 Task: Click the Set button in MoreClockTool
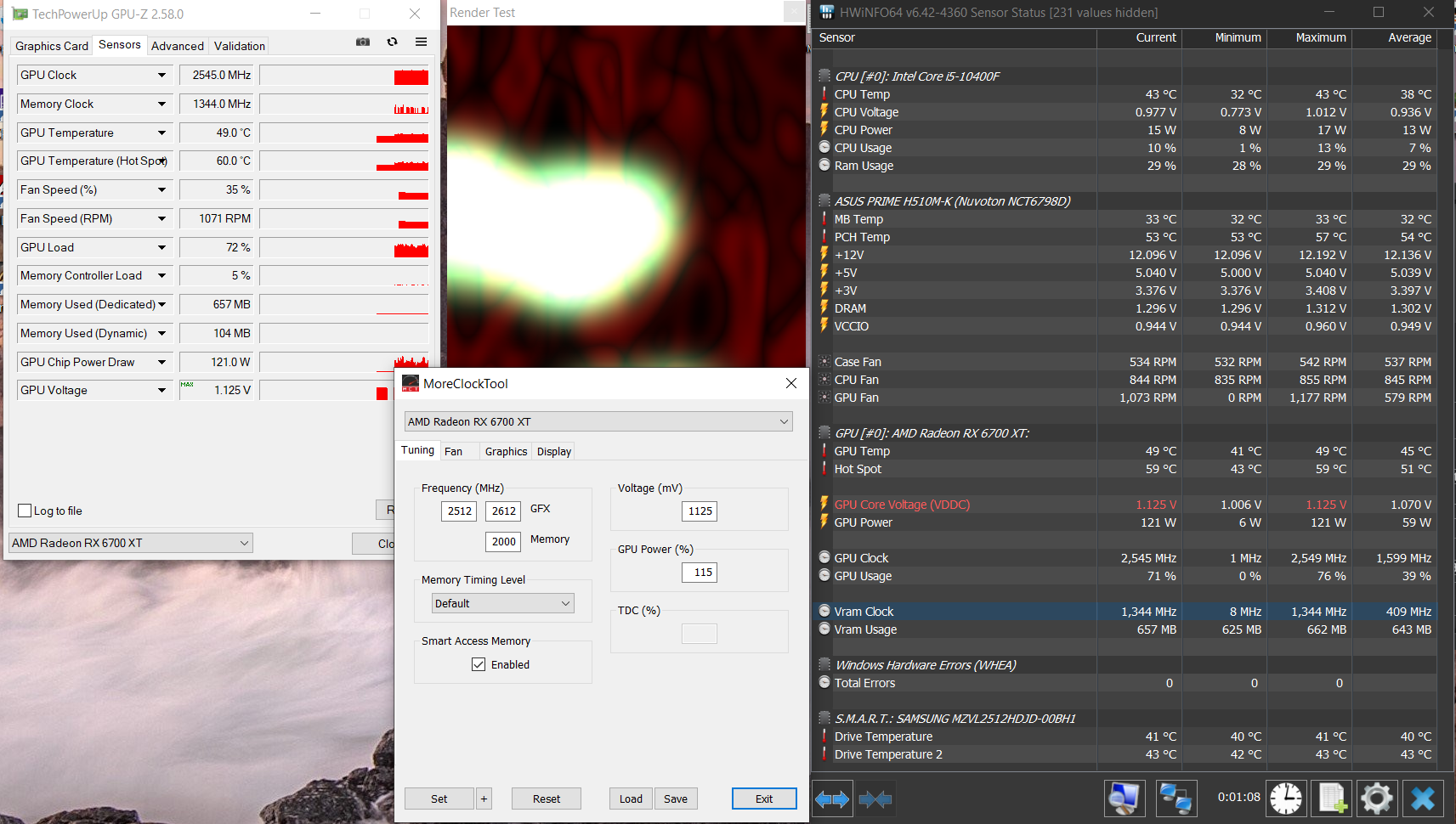click(x=439, y=799)
